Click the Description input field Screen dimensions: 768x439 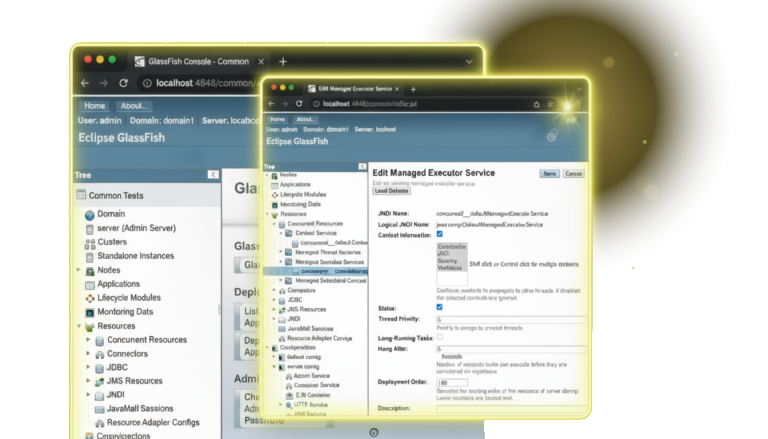[511, 409]
